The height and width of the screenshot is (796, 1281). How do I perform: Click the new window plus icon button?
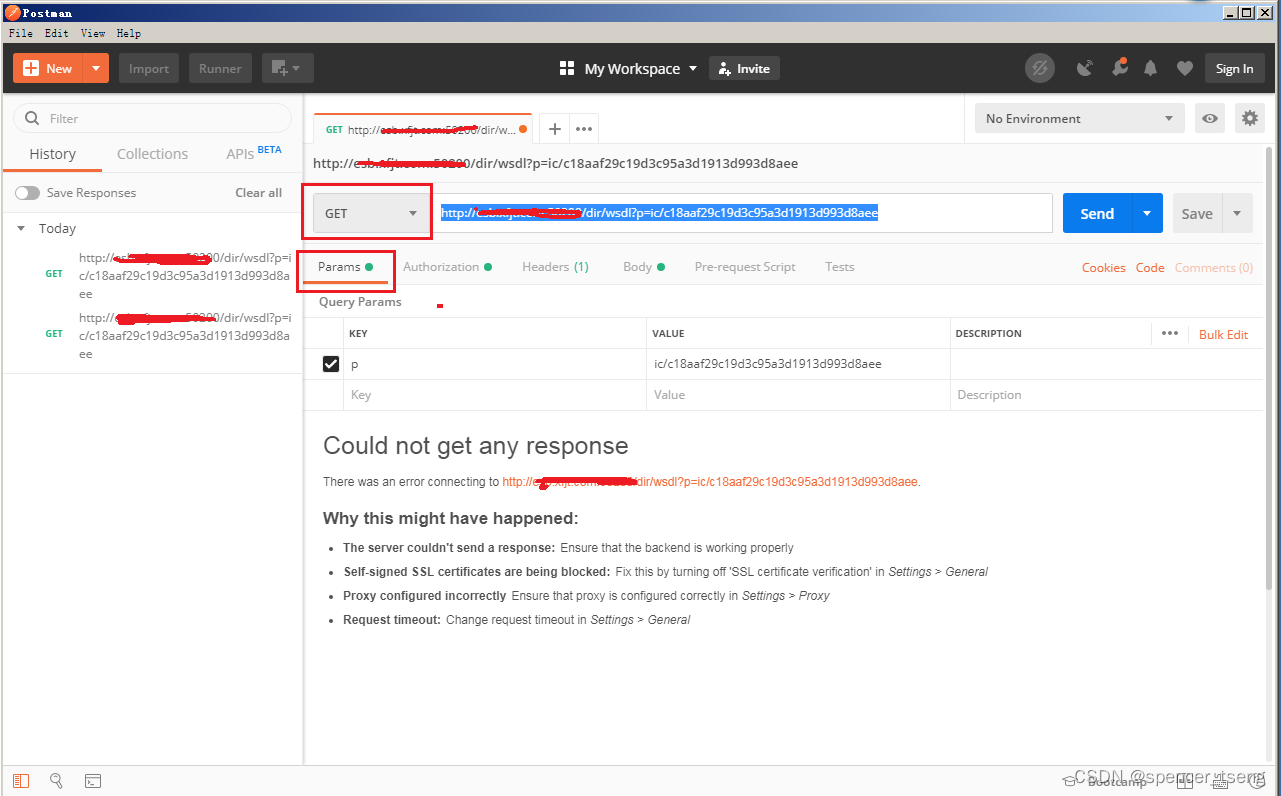288,68
